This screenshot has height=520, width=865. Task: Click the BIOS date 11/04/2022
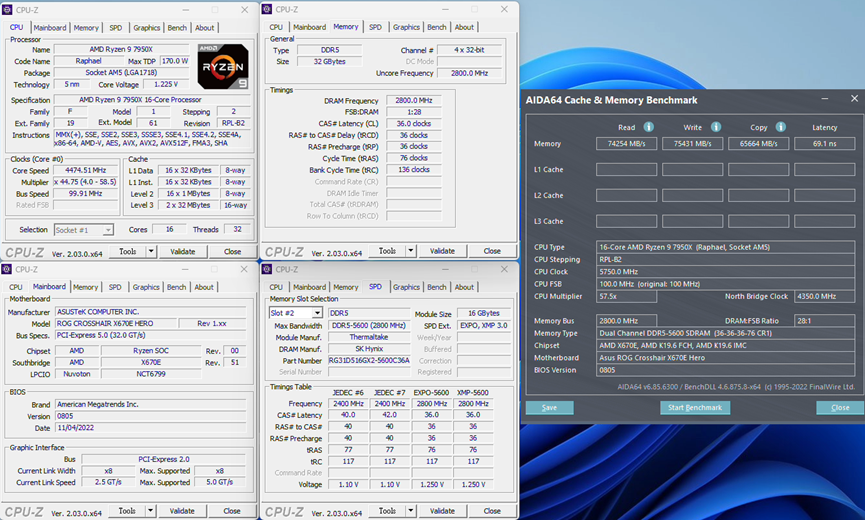[x=150, y=428]
